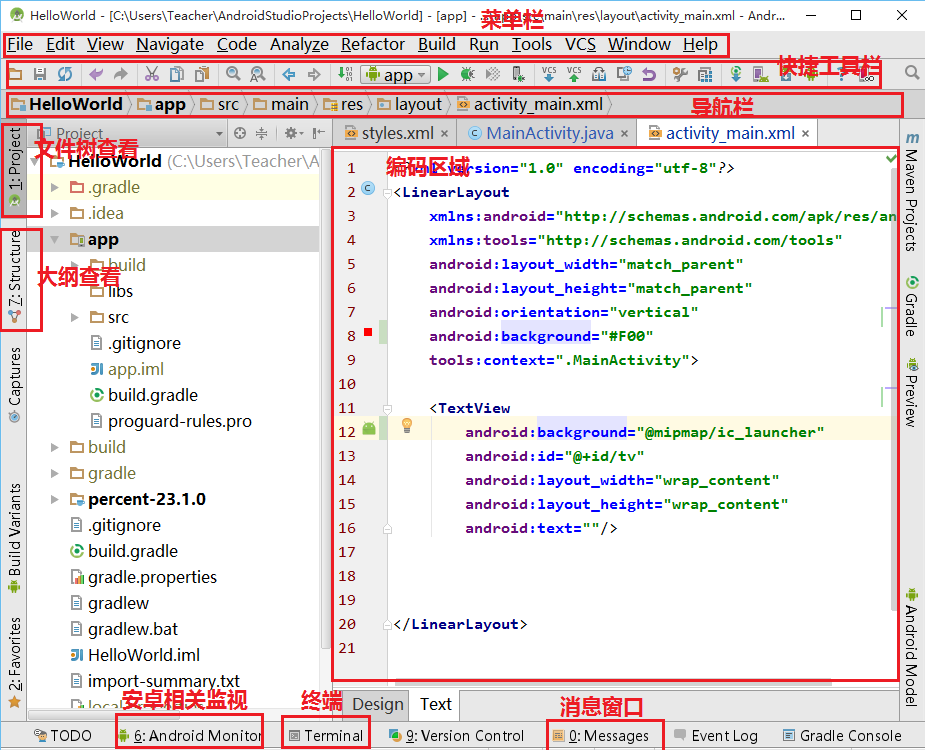The width and height of the screenshot is (925, 750).
Task: Open the Analyze menu
Action: point(299,44)
